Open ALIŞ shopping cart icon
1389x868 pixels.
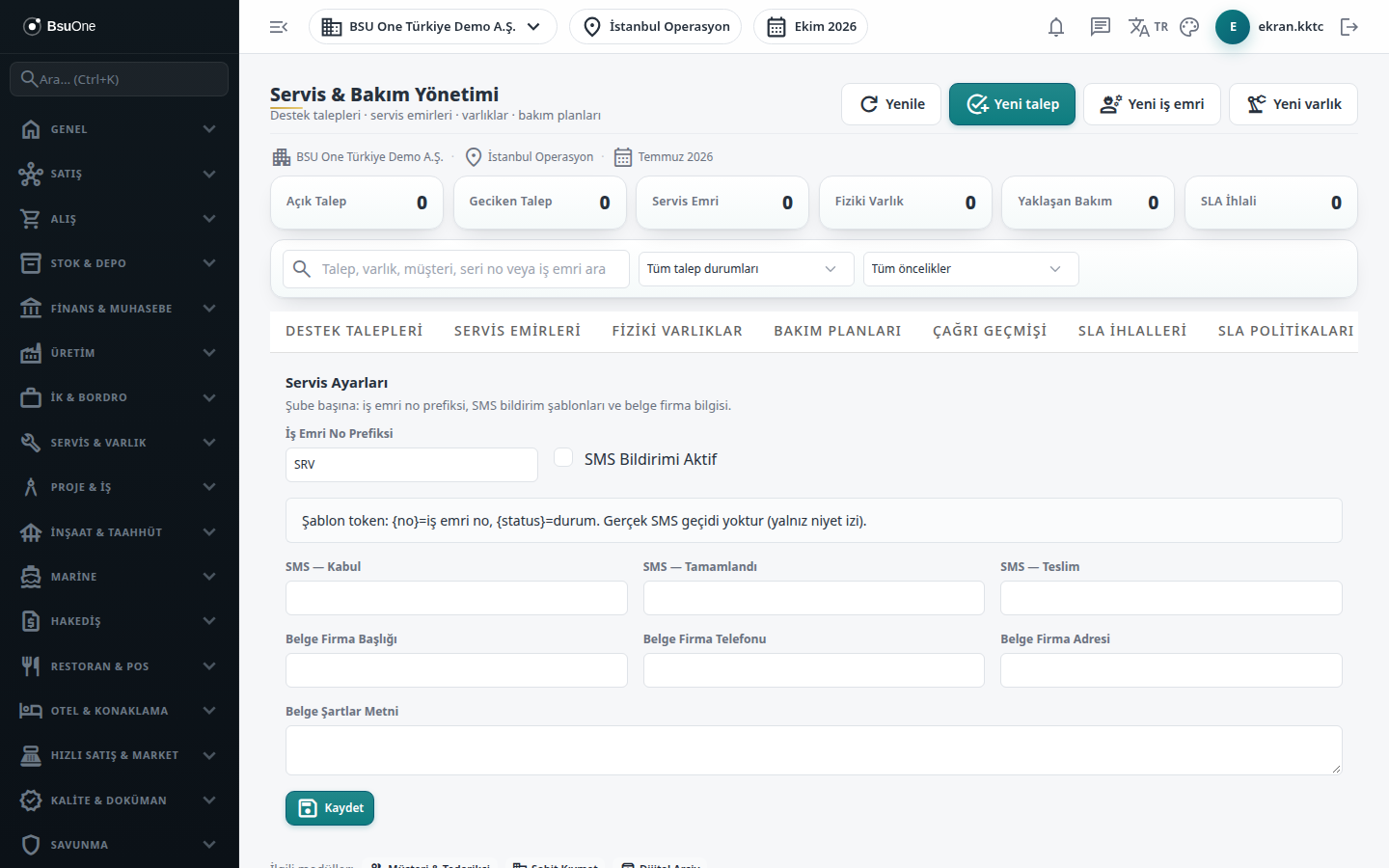(31, 219)
